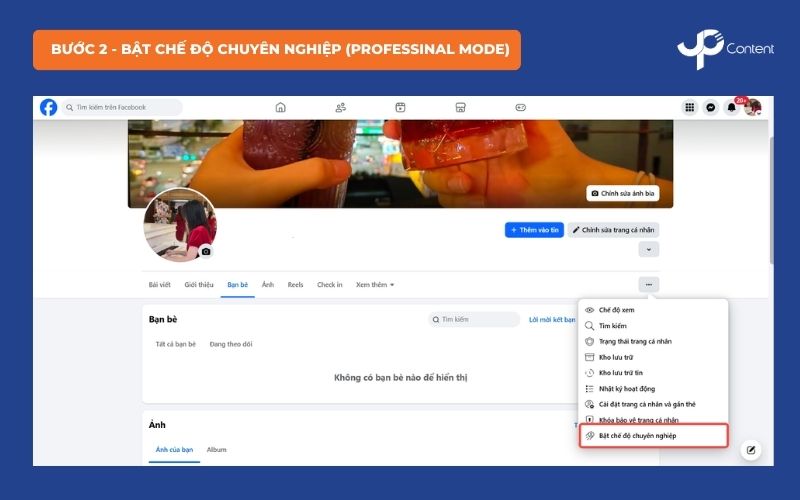Expand the Xem thêm dropdown
The height and width of the screenshot is (500, 800).
point(375,285)
